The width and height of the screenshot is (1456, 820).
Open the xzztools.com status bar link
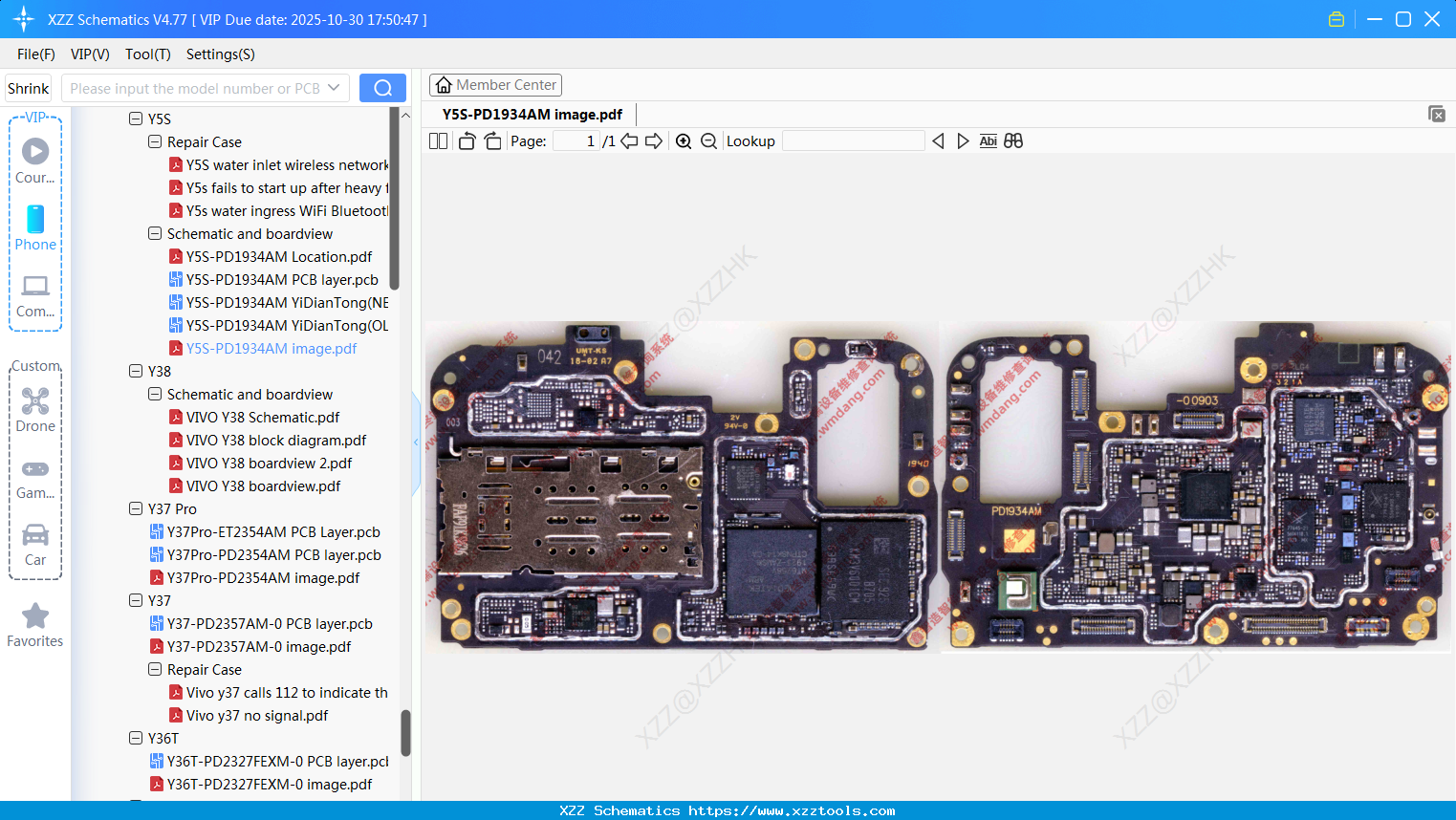pyautogui.click(x=792, y=810)
